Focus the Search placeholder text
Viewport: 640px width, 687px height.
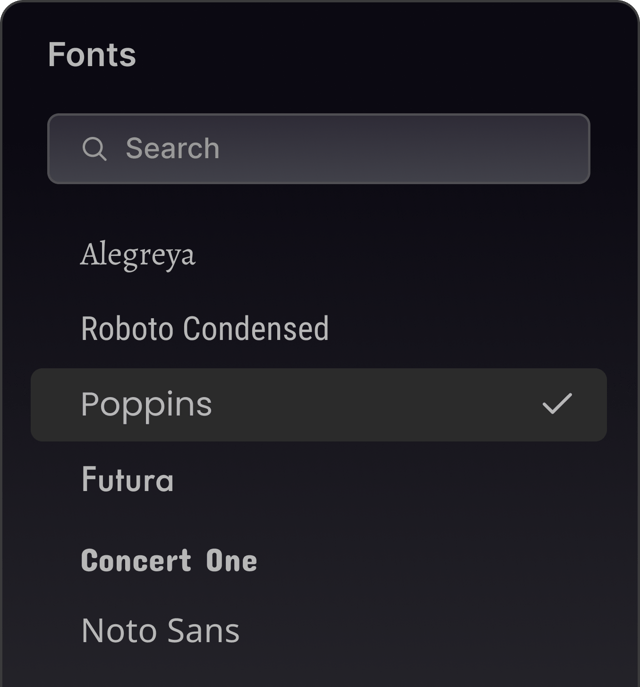point(172,149)
